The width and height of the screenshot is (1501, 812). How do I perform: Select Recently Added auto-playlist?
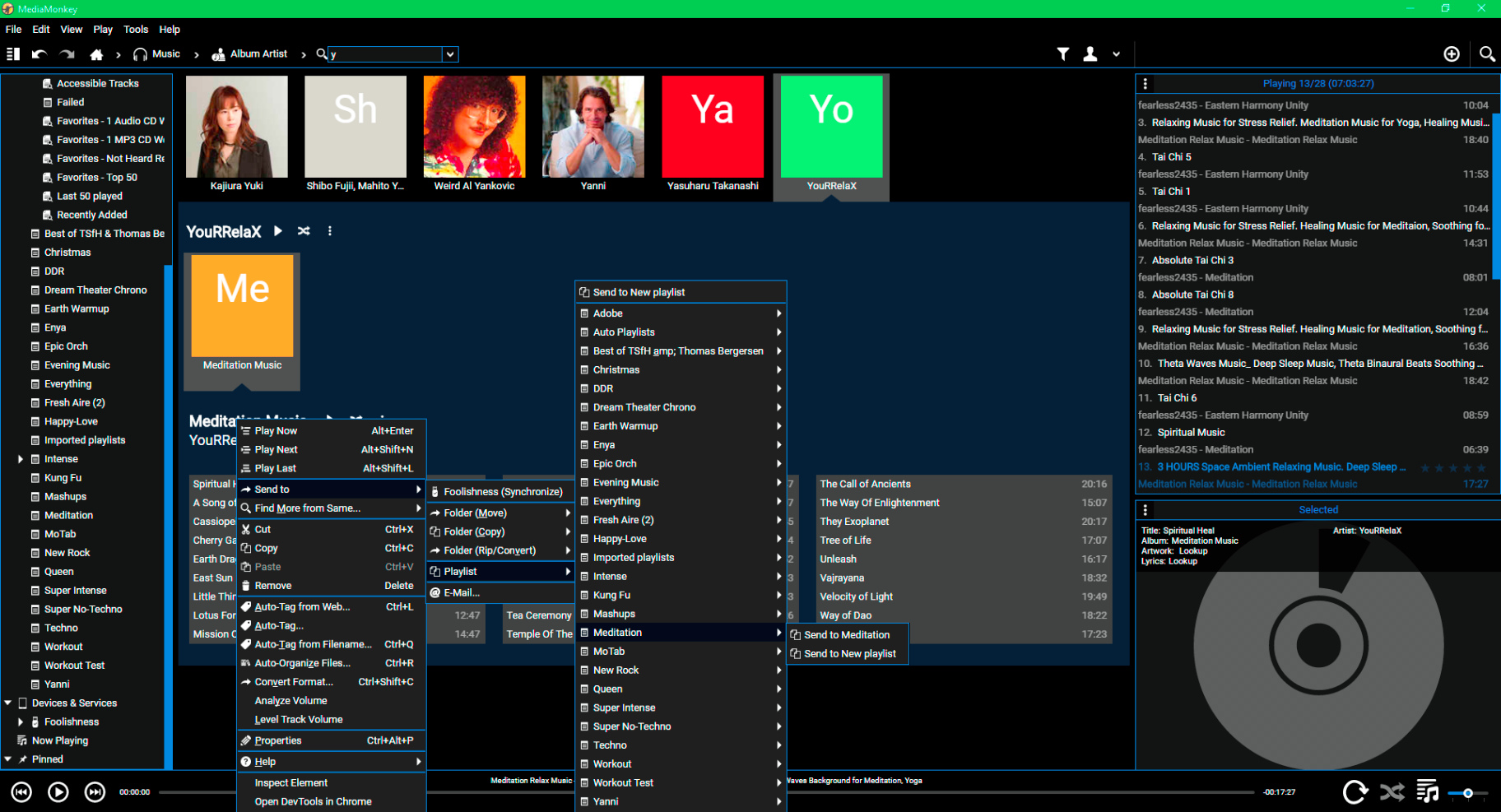pyautogui.click(x=91, y=216)
